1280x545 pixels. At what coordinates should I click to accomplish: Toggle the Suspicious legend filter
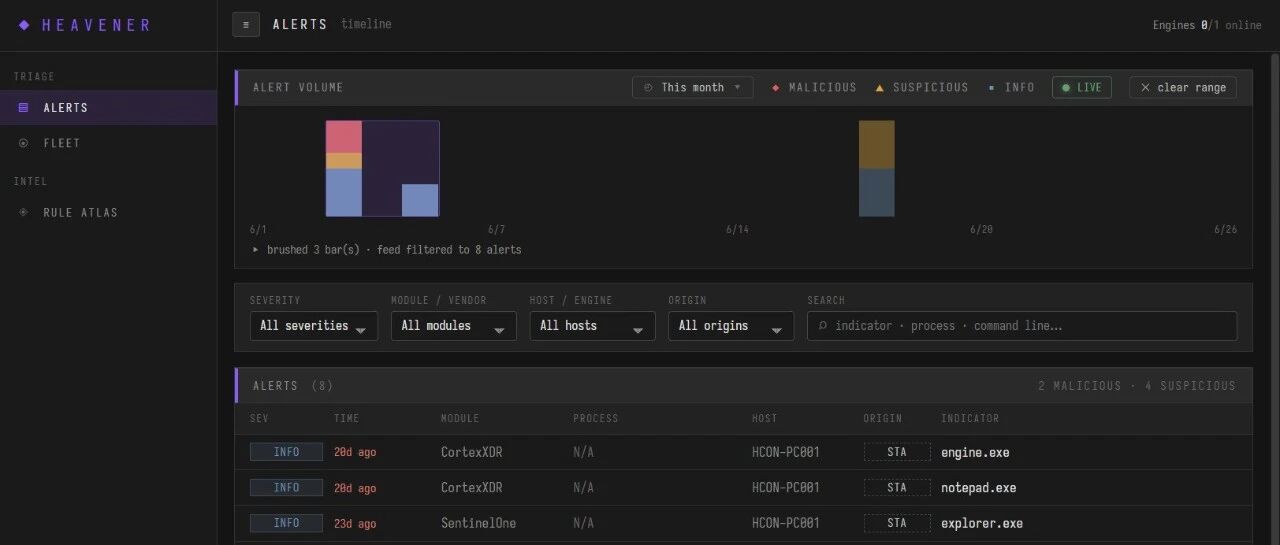pyautogui.click(x=921, y=88)
